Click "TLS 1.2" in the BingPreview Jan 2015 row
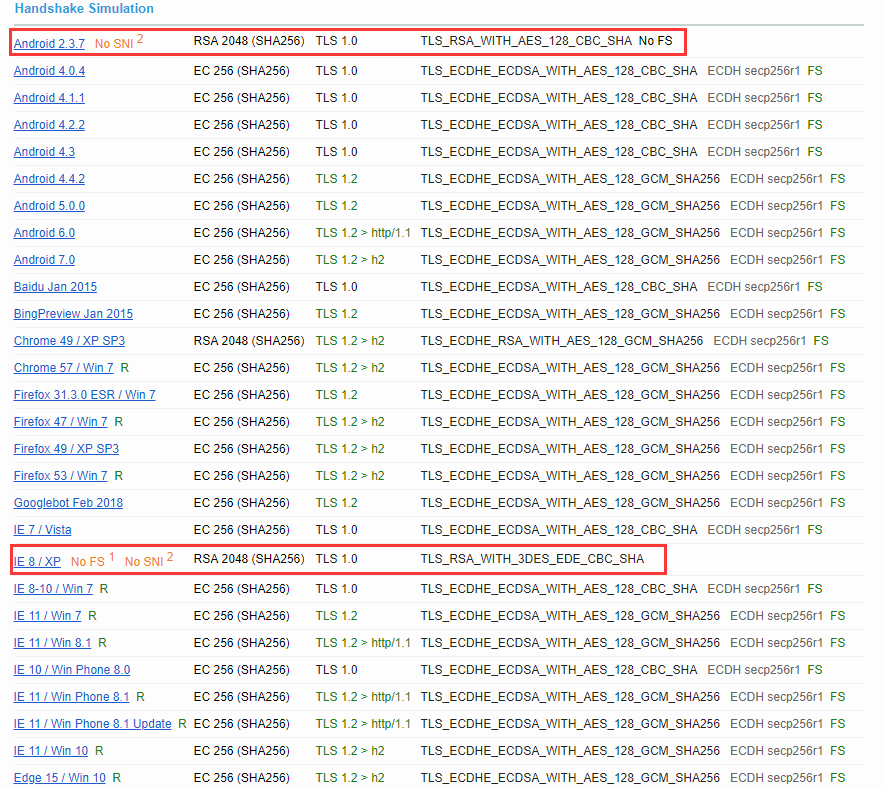This screenshot has height=789, width=883. [x=337, y=314]
